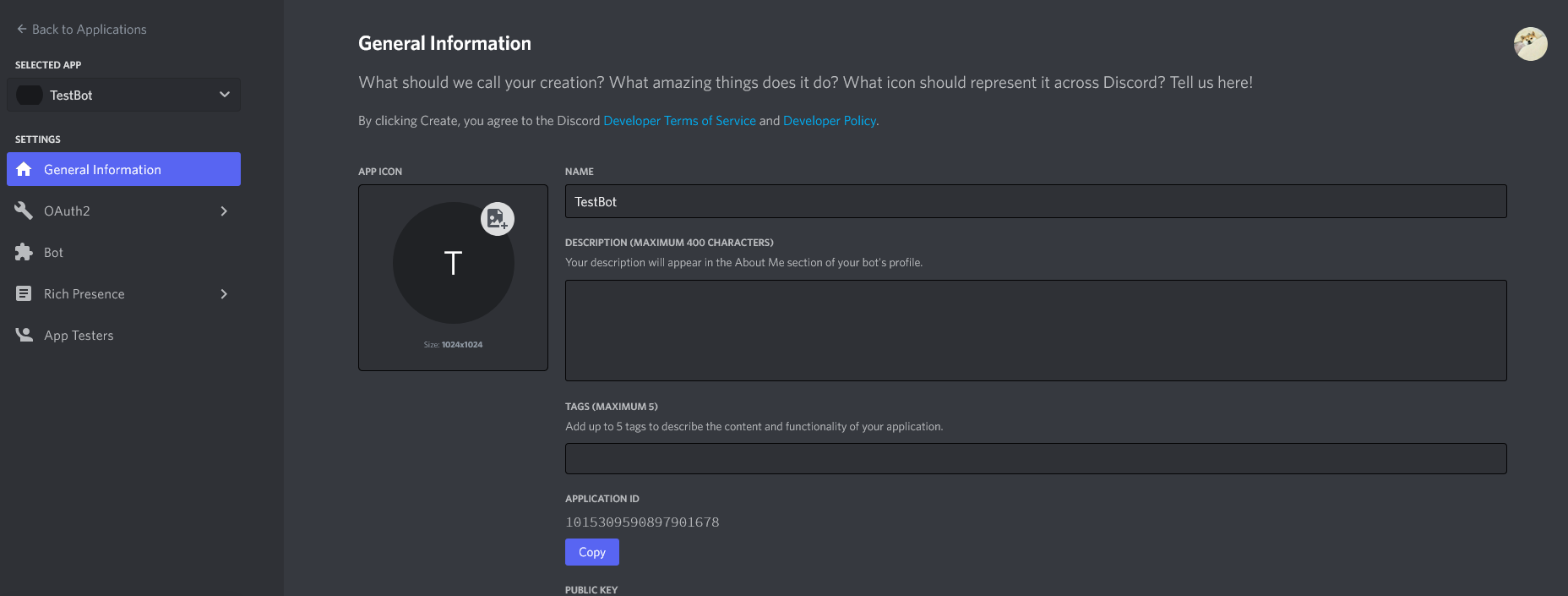This screenshot has width=1568, height=596.
Task: Click the TestBot app icon in selector
Action: tap(30, 95)
